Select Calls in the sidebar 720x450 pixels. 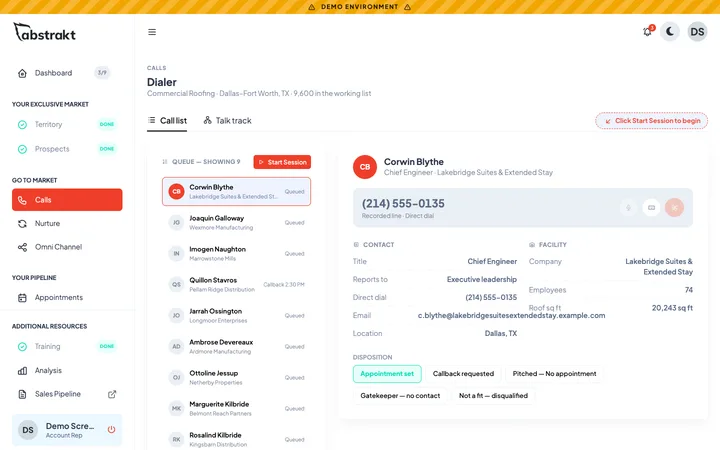pyautogui.click(x=67, y=200)
